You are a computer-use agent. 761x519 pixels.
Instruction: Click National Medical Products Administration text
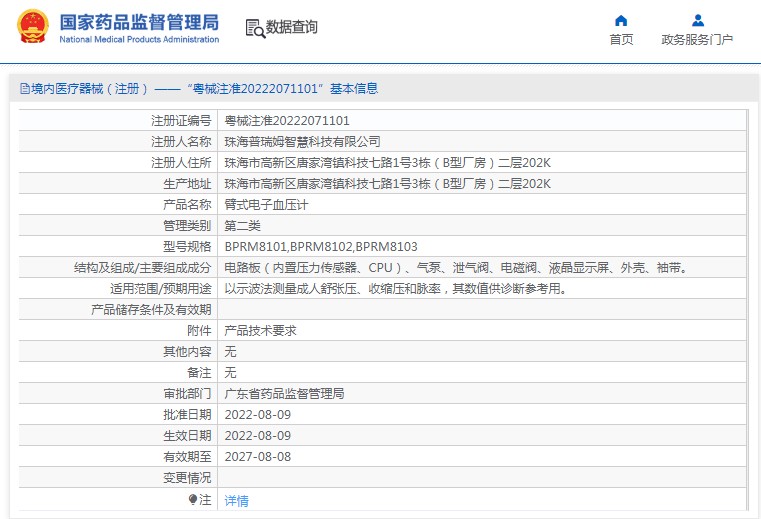click(139, 39)
